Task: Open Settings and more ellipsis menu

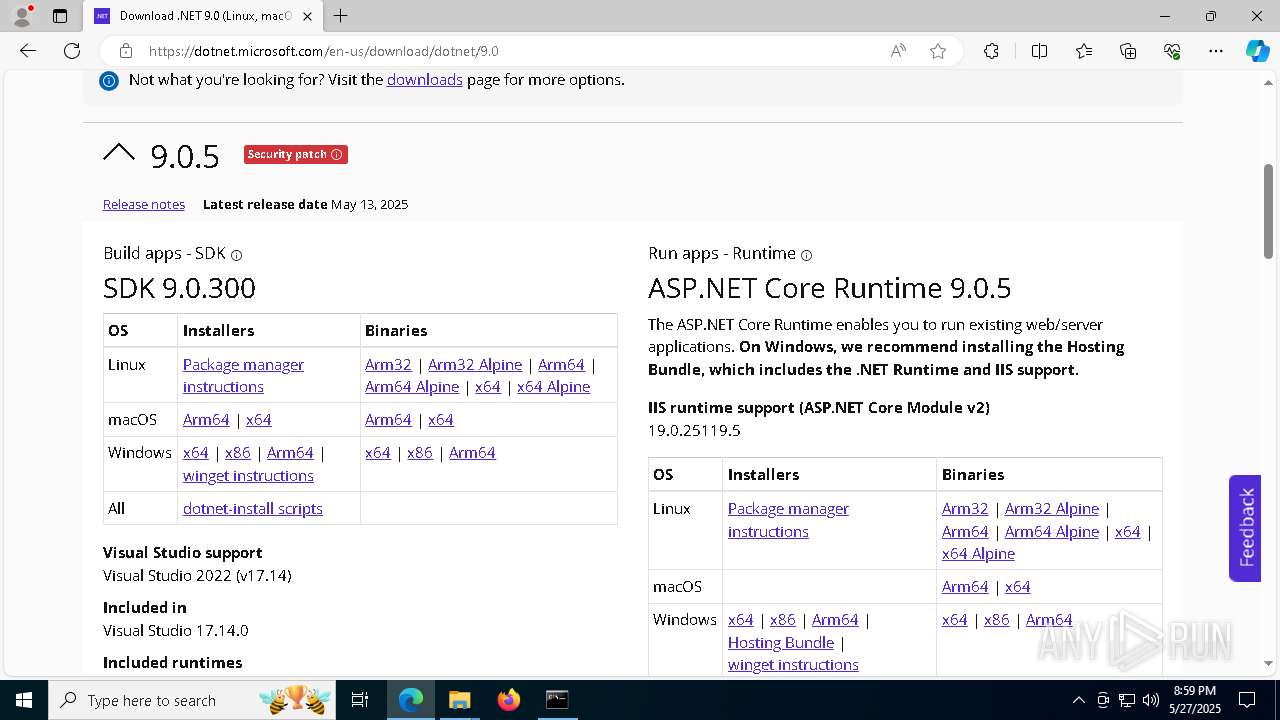Action: point(1216,51)
